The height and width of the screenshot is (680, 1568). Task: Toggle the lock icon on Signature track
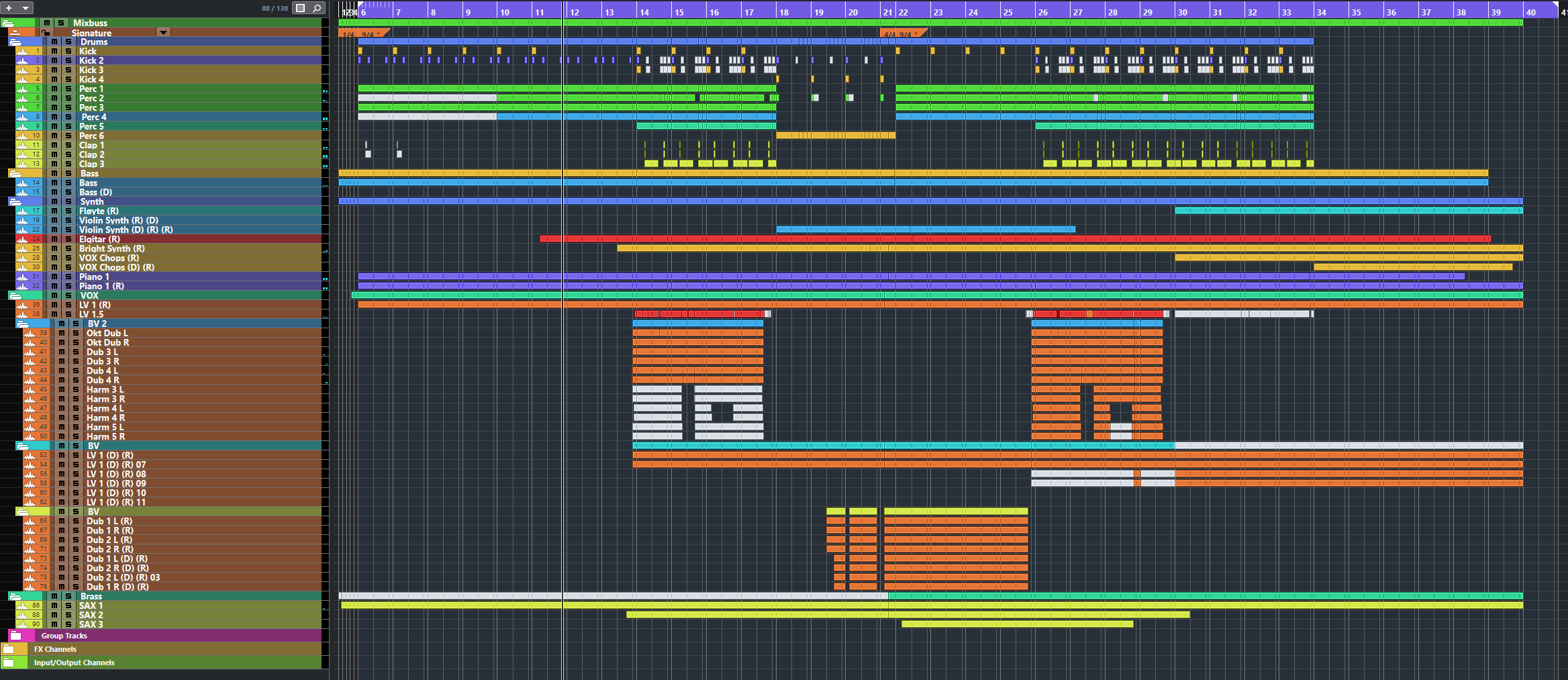tap(46, 32)
